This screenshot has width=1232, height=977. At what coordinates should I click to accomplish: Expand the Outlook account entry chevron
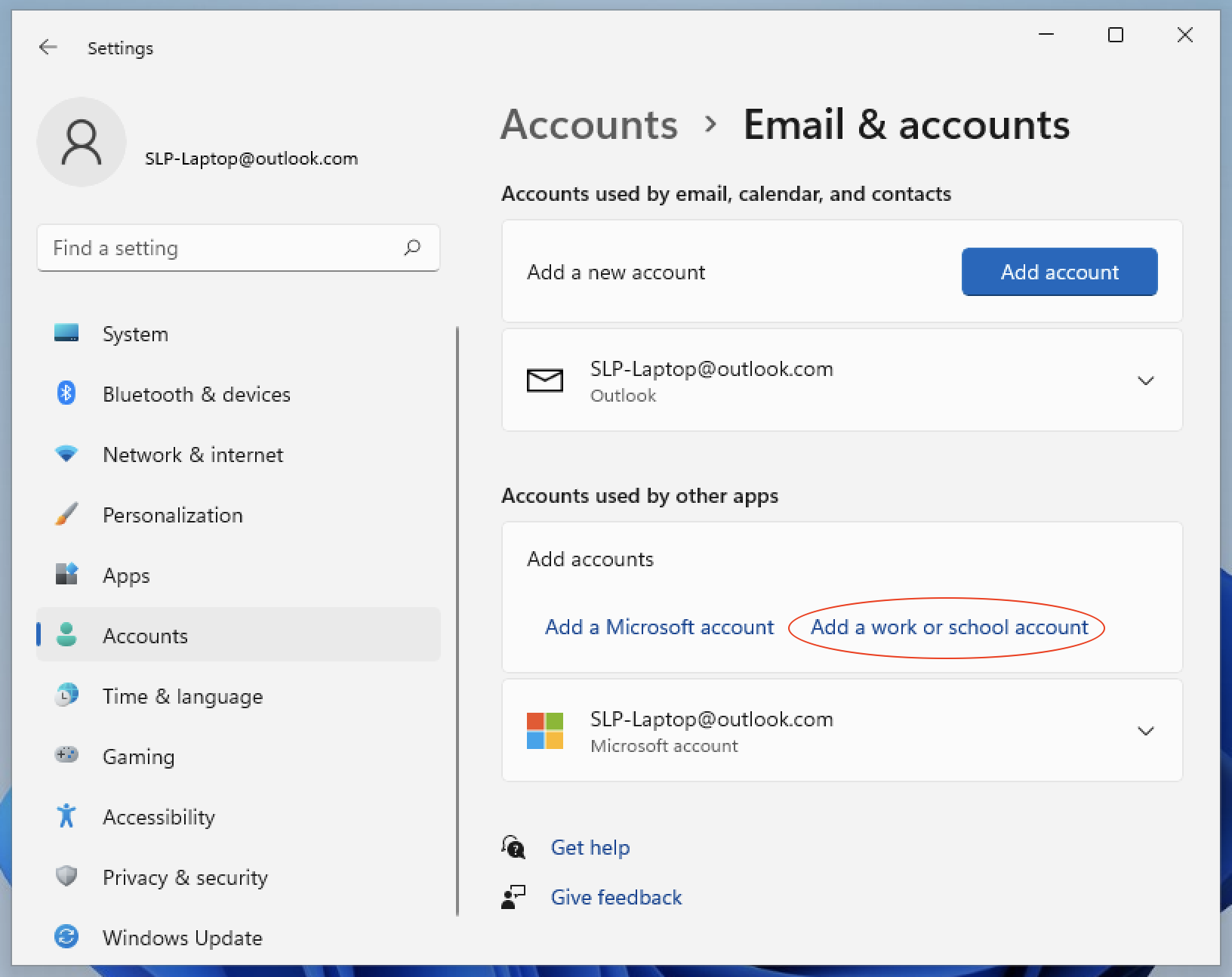point(1146,381)
